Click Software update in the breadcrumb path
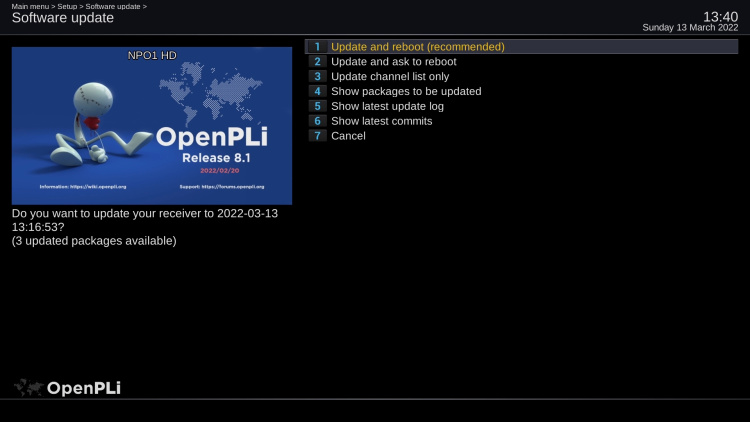Screen dimensions: 750x422 (x=113, y=6)
